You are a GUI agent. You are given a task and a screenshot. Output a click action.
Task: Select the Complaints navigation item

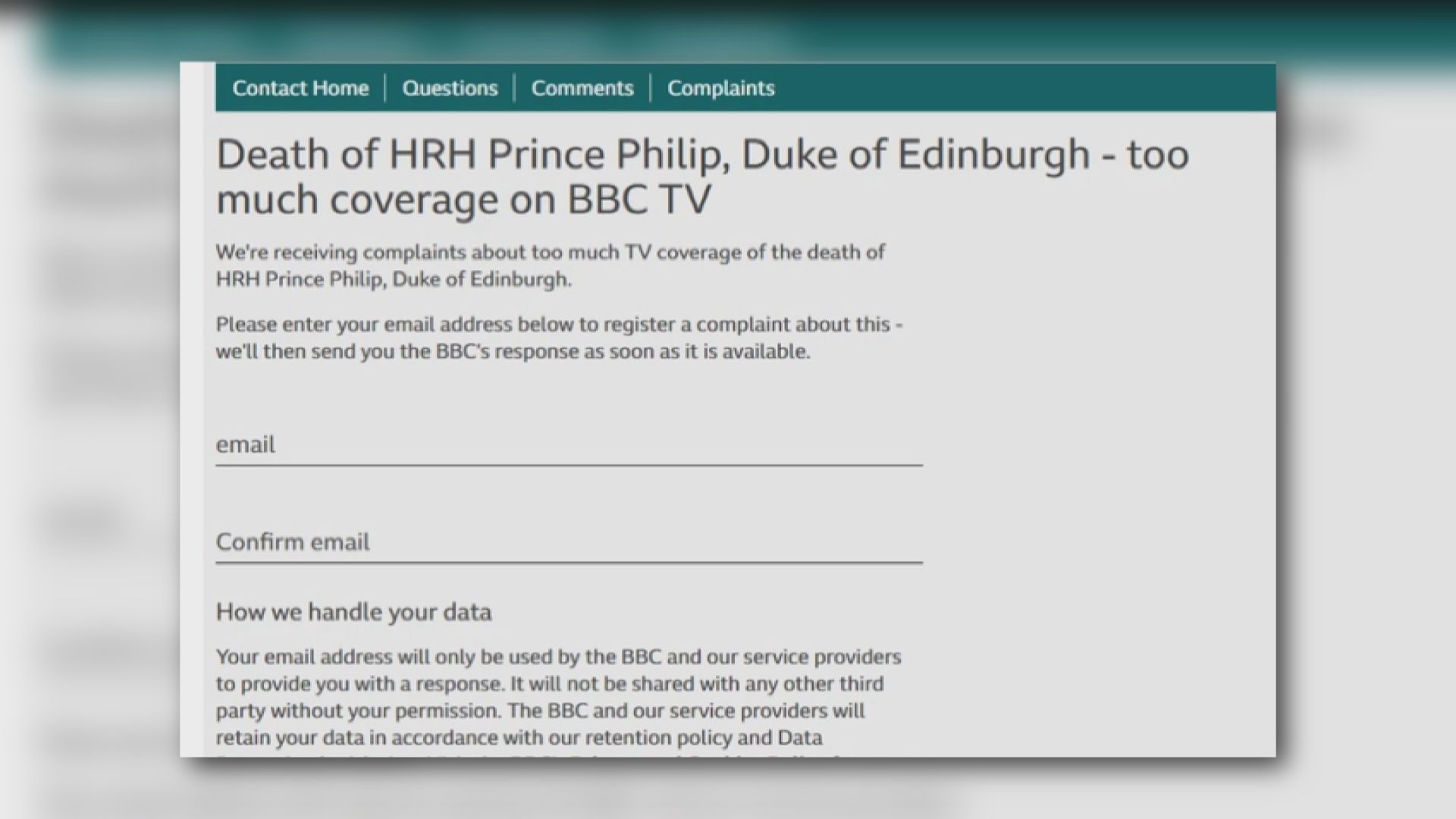click(x=720, y=88)
